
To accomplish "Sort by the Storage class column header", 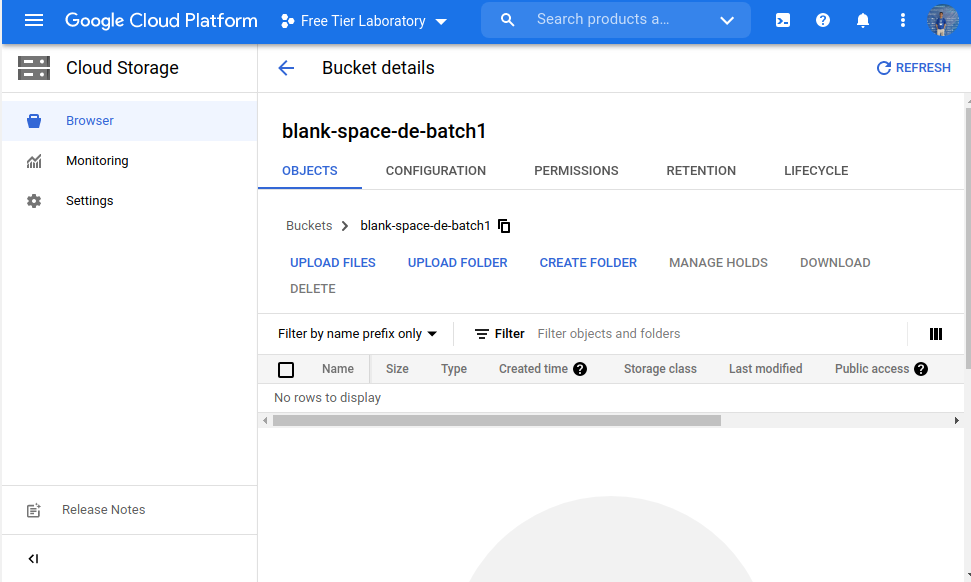I will (x=660, y=369).
